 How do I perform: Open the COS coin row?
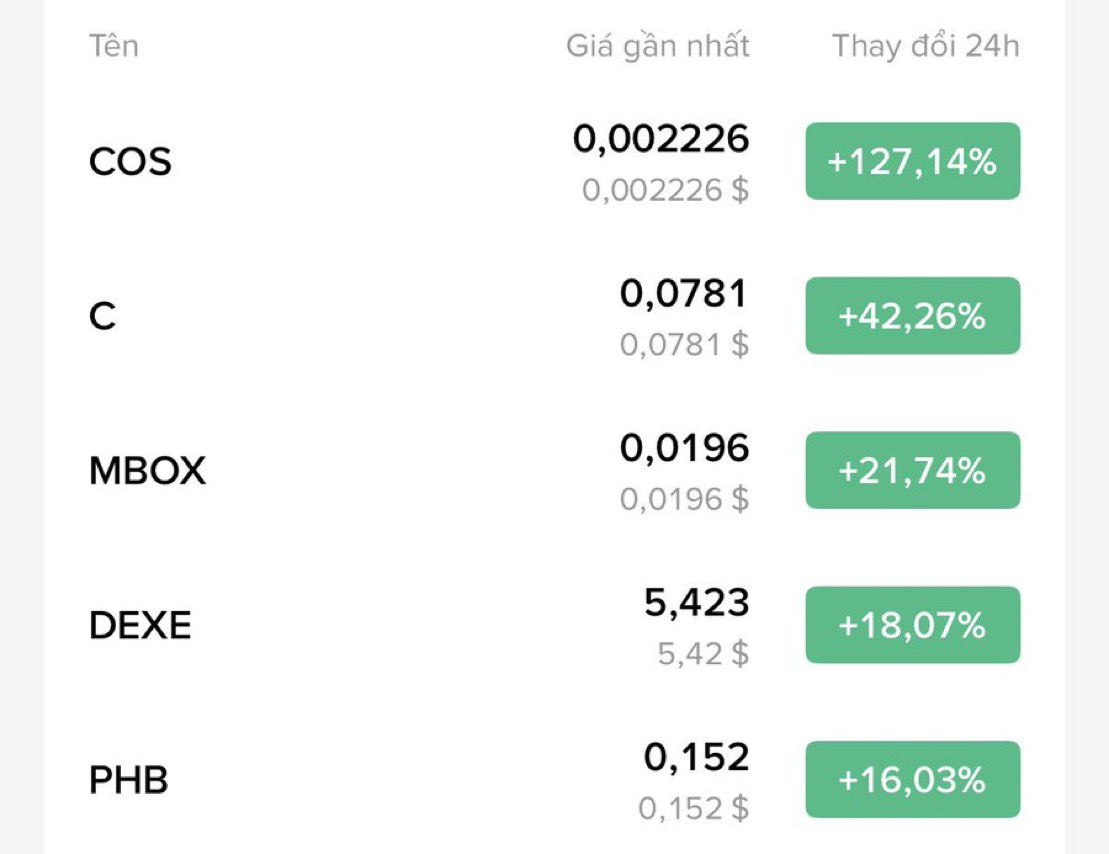[x=130, y=161]
